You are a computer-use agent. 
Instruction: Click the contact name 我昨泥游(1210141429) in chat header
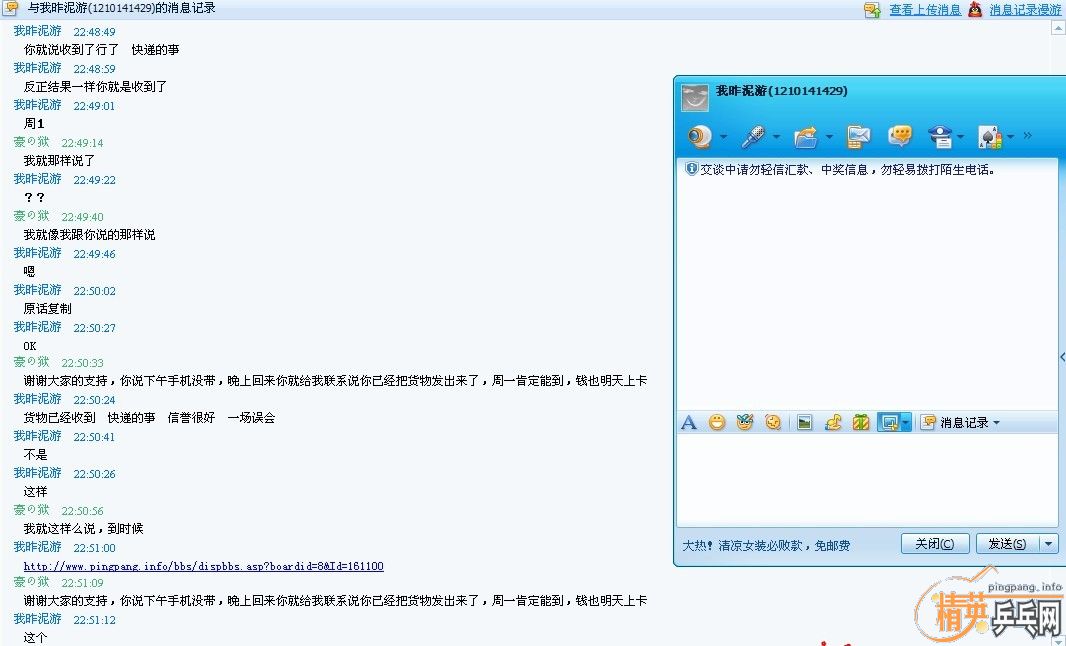tap(782, 91)
